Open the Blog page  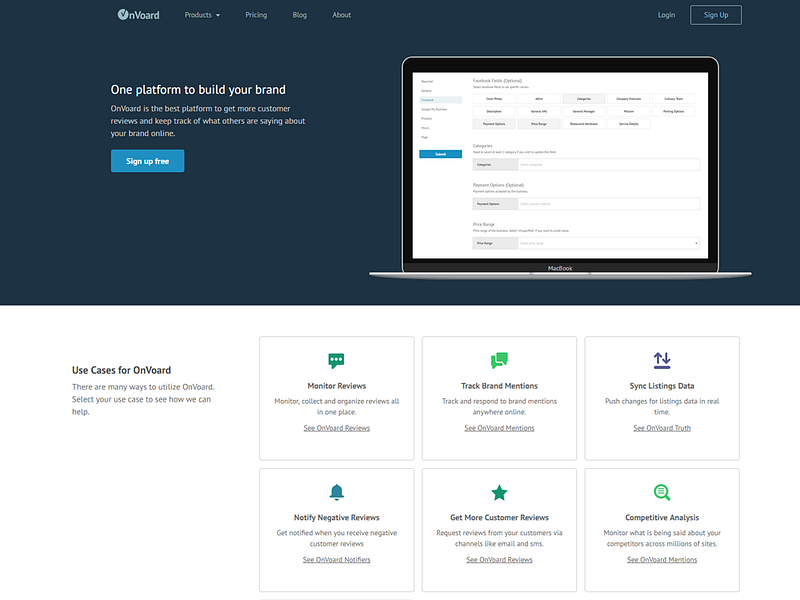coord(299,15)
